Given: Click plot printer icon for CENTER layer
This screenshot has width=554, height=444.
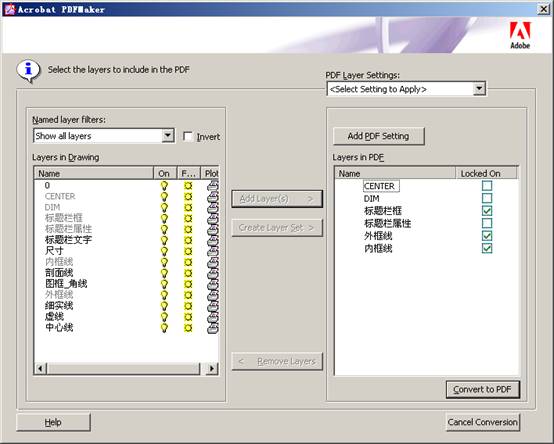Looking at the screenshot, I should (213, 196).
